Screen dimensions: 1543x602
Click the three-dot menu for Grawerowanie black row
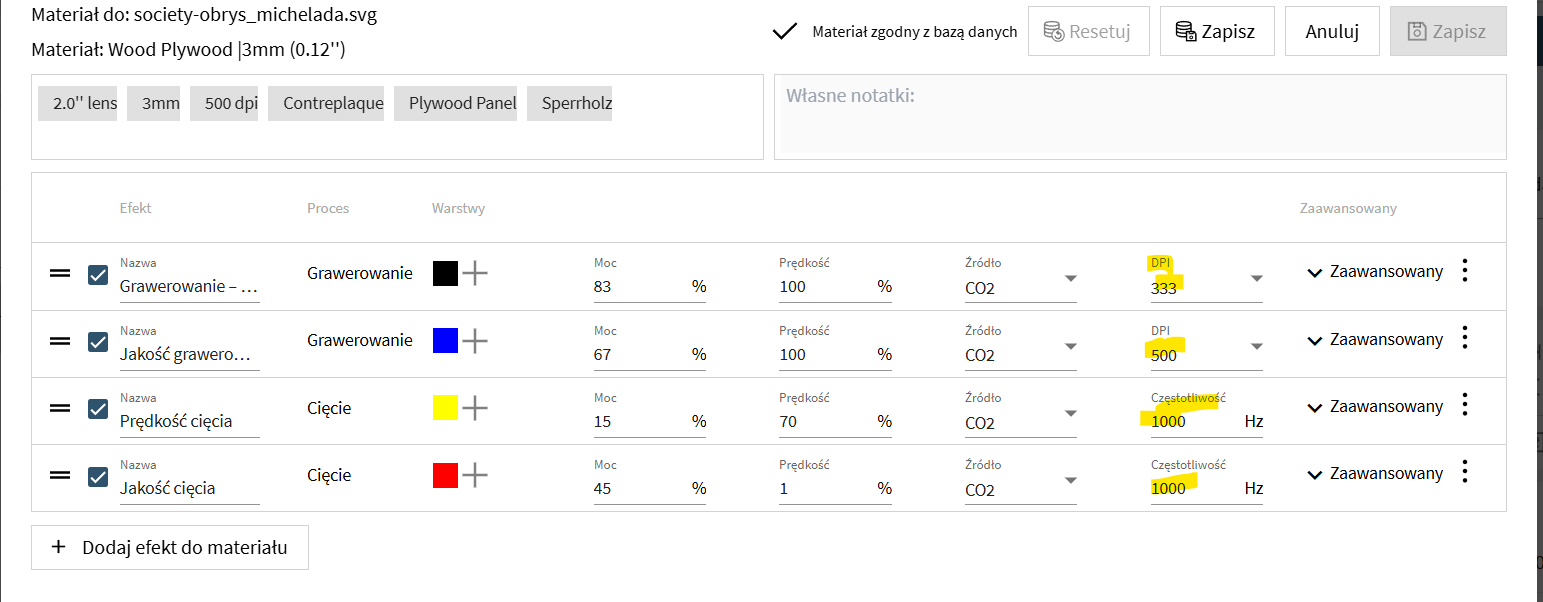pyautogui.click(x=1465, y=271)
